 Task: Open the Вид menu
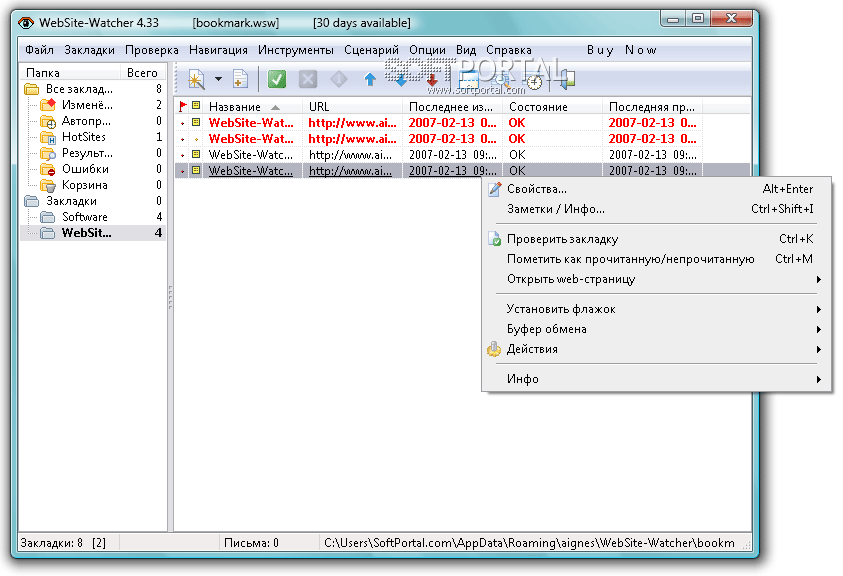coord(466,50)
